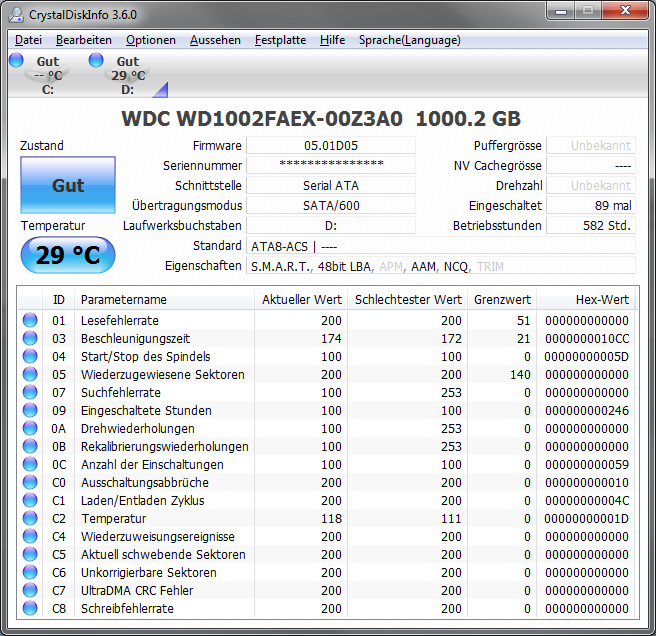Click status orb for Rekalibrierungswiederholungen row
656x636 pixels.
pos(30,446)
